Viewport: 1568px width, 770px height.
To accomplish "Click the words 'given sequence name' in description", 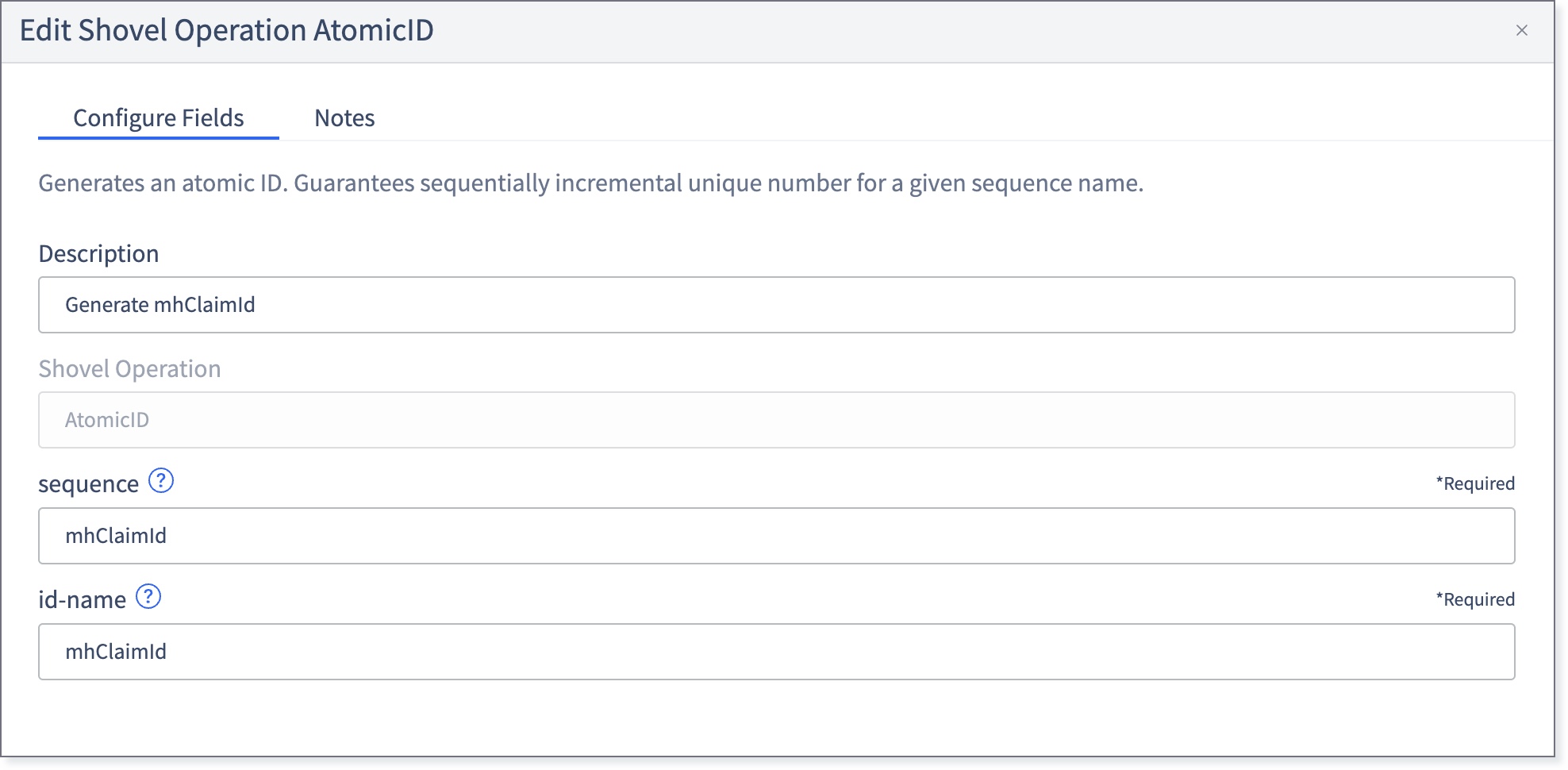I will coord(1024,183).
